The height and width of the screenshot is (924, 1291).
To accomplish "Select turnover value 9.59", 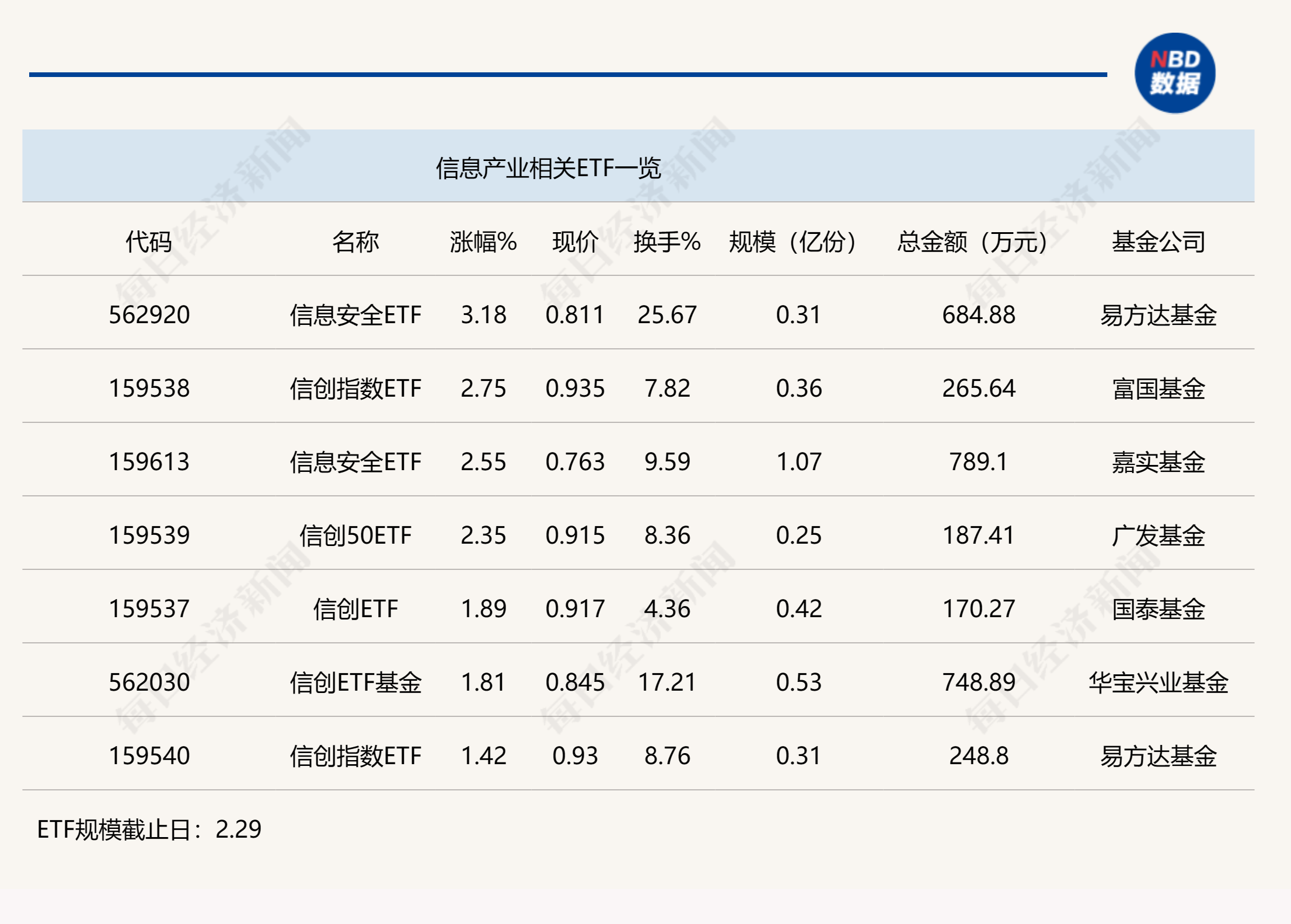I will [x=667, y=462].
